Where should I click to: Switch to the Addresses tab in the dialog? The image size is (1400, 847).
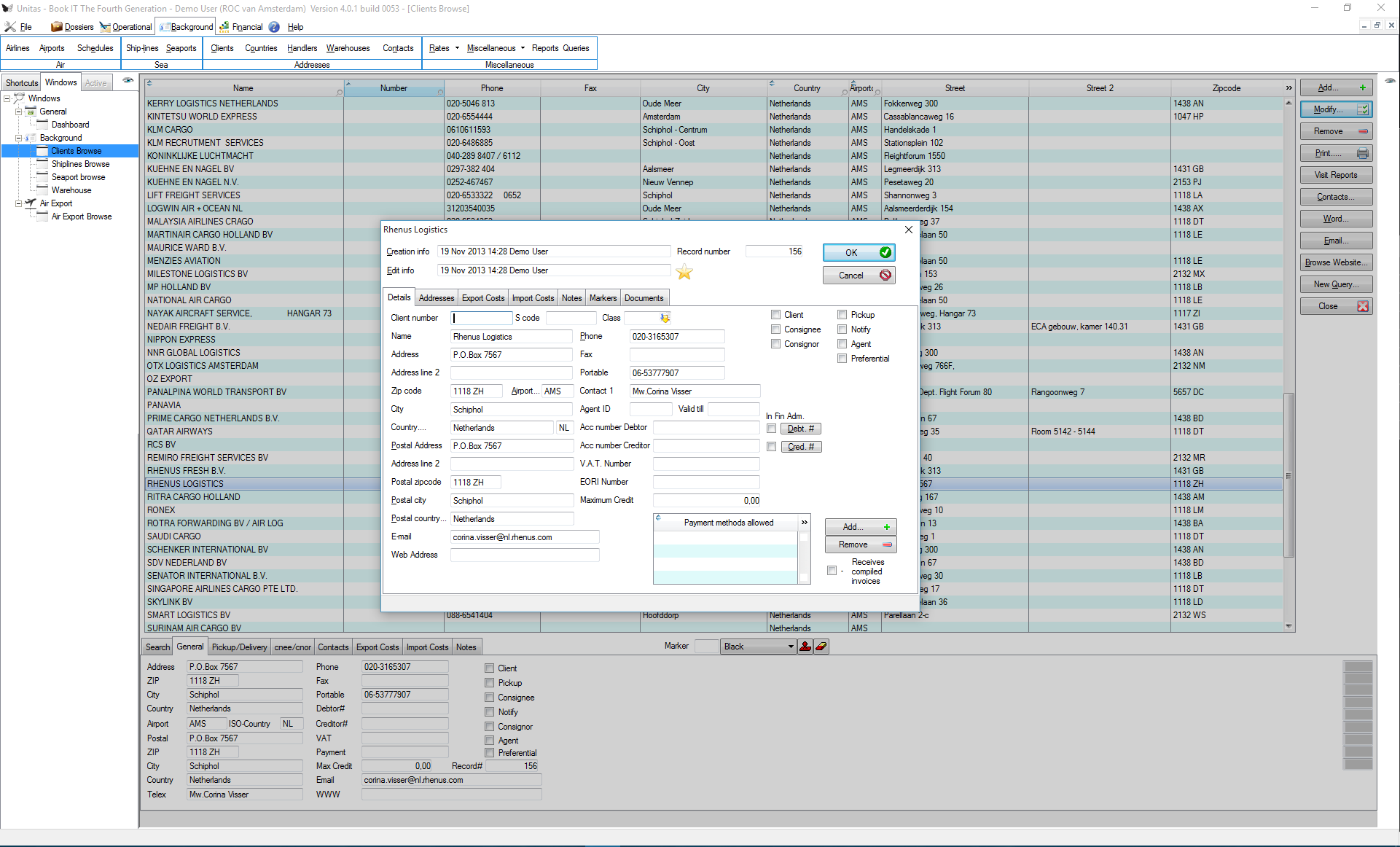437,298
